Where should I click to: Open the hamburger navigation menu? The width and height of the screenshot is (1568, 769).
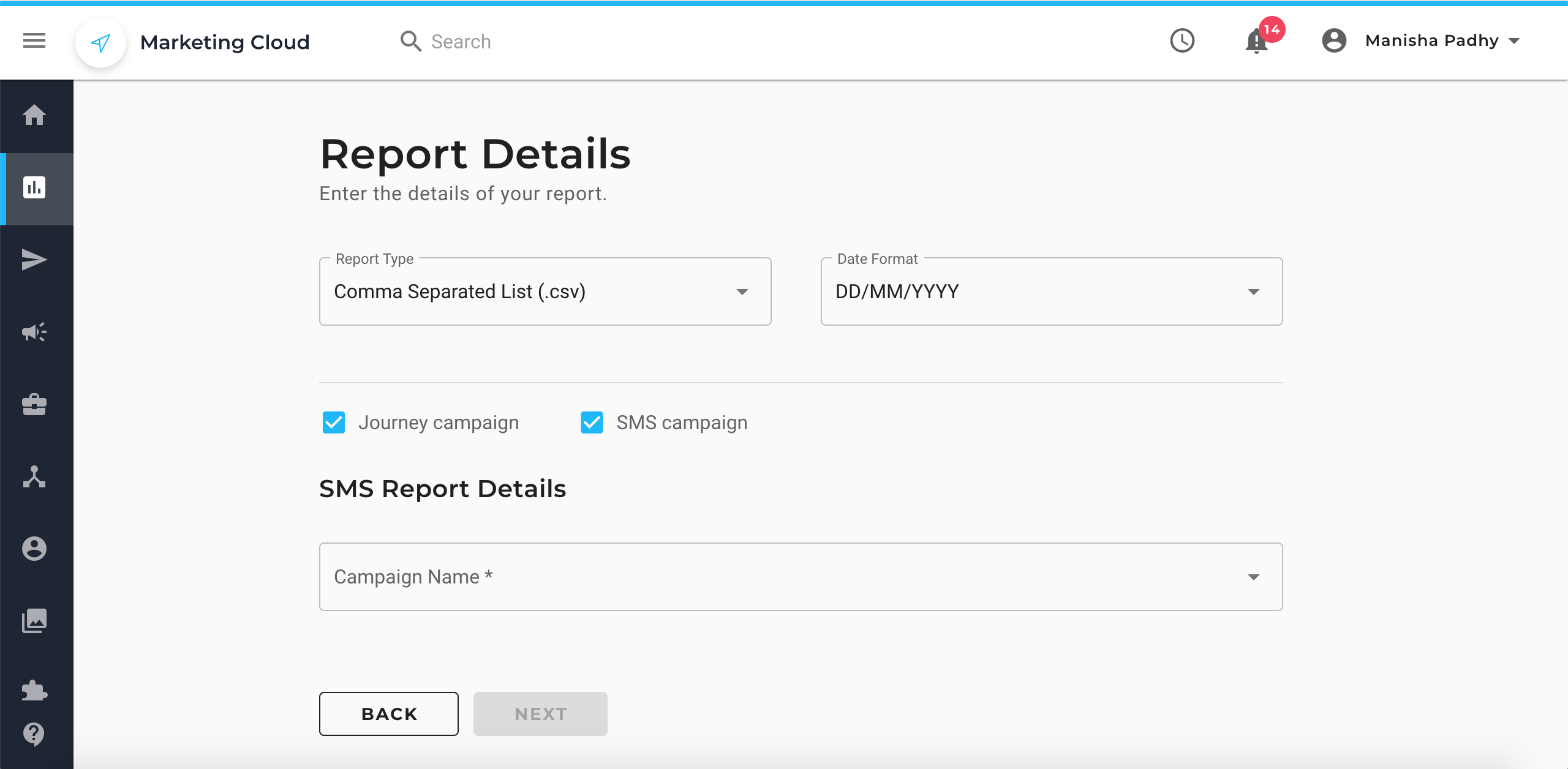point(34,41)
